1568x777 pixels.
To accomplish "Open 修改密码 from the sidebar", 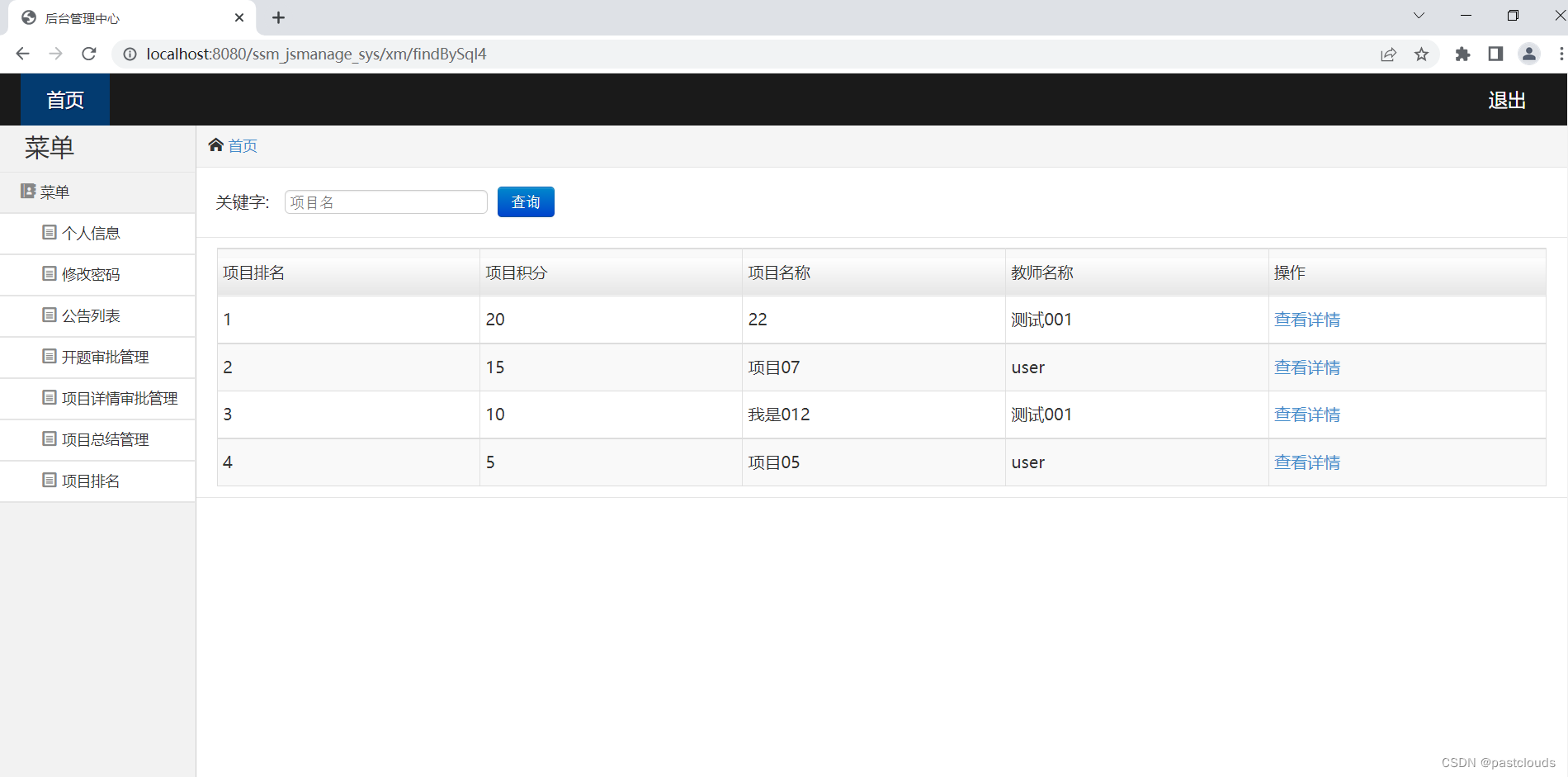I will [x=91, y=274].
